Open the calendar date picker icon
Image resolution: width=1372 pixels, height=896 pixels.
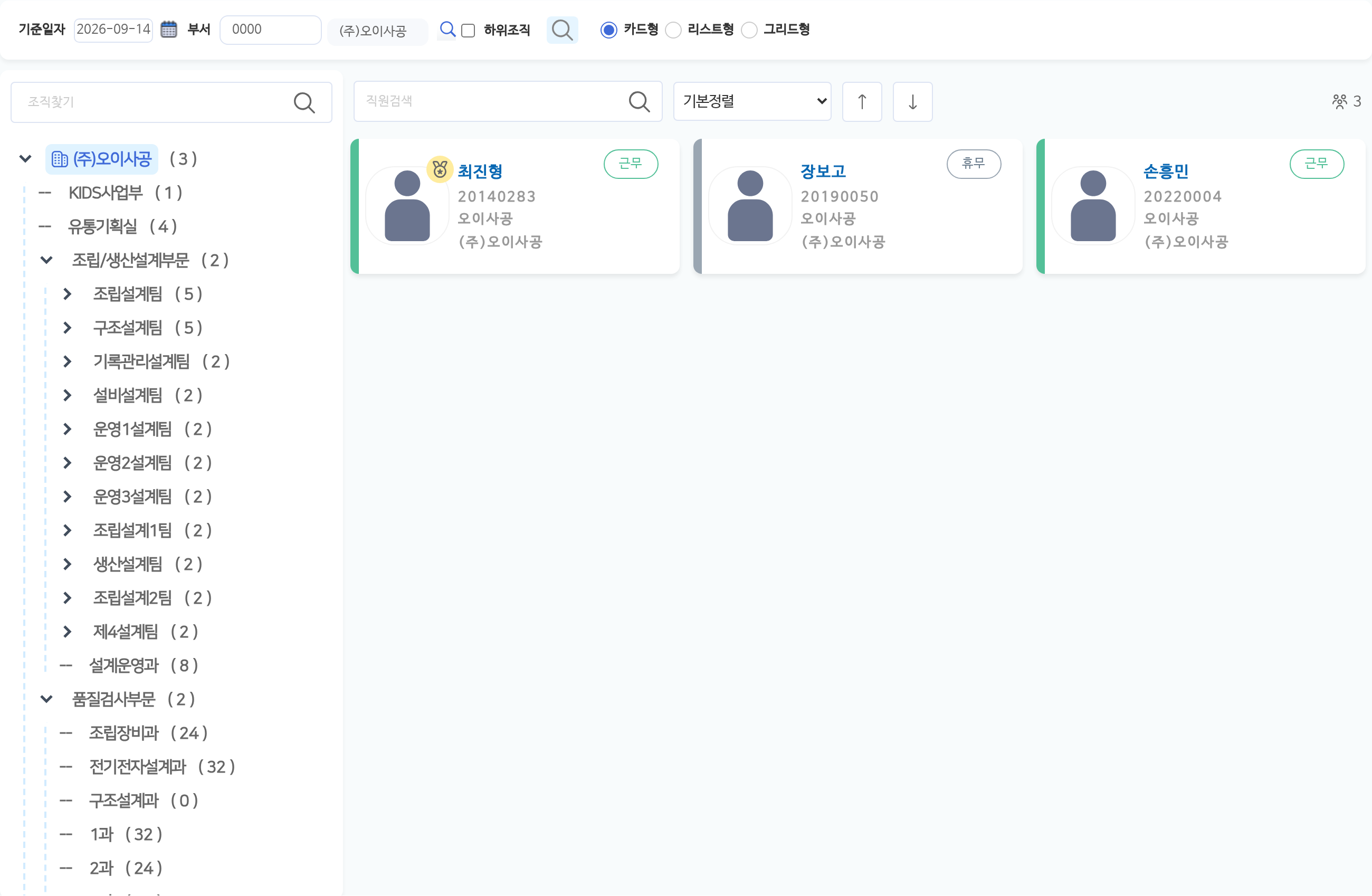tap(168, 30)
